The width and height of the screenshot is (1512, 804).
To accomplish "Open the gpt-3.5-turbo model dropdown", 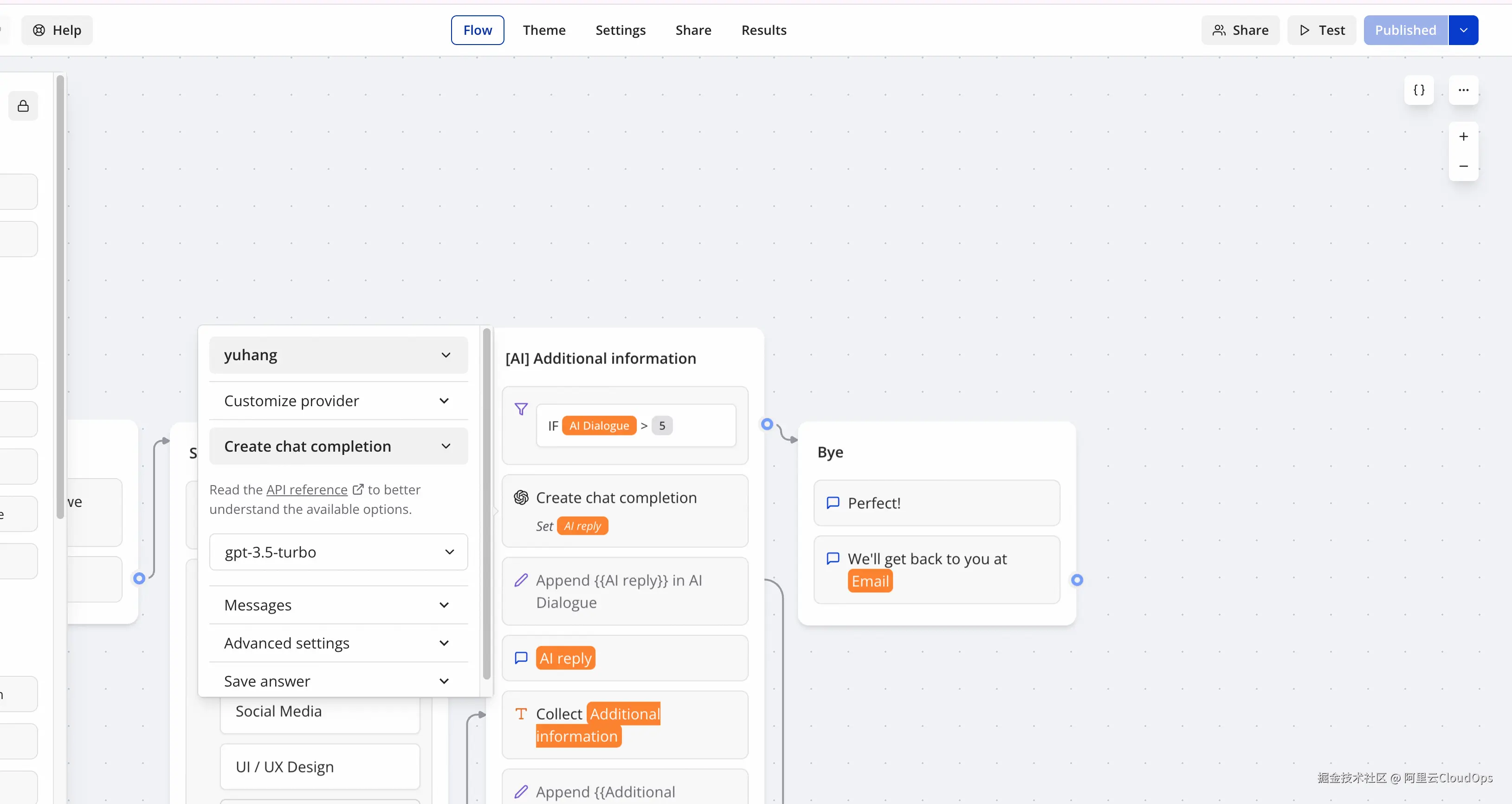I will [338, 552].
